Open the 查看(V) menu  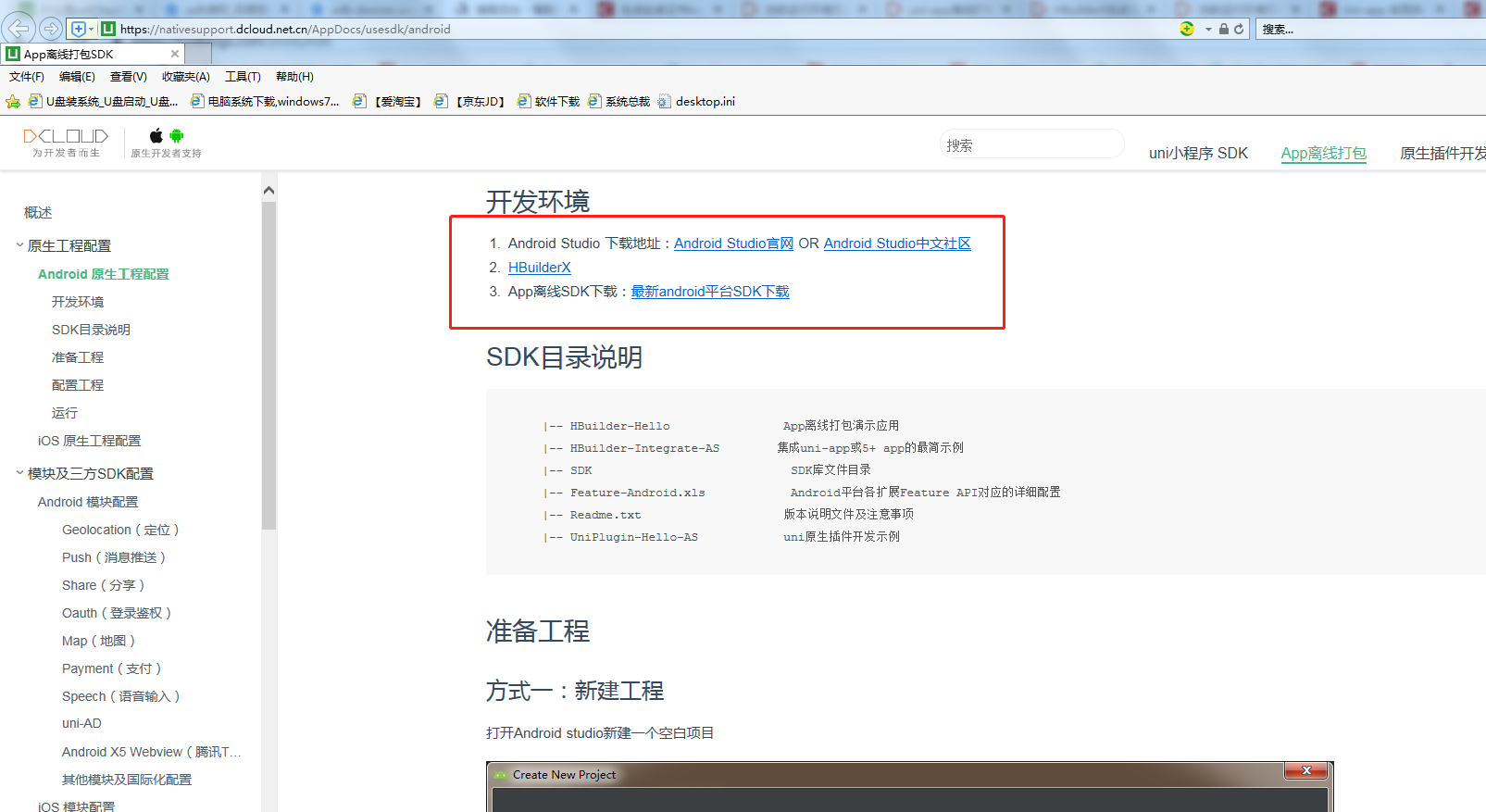tap(129, 77)
